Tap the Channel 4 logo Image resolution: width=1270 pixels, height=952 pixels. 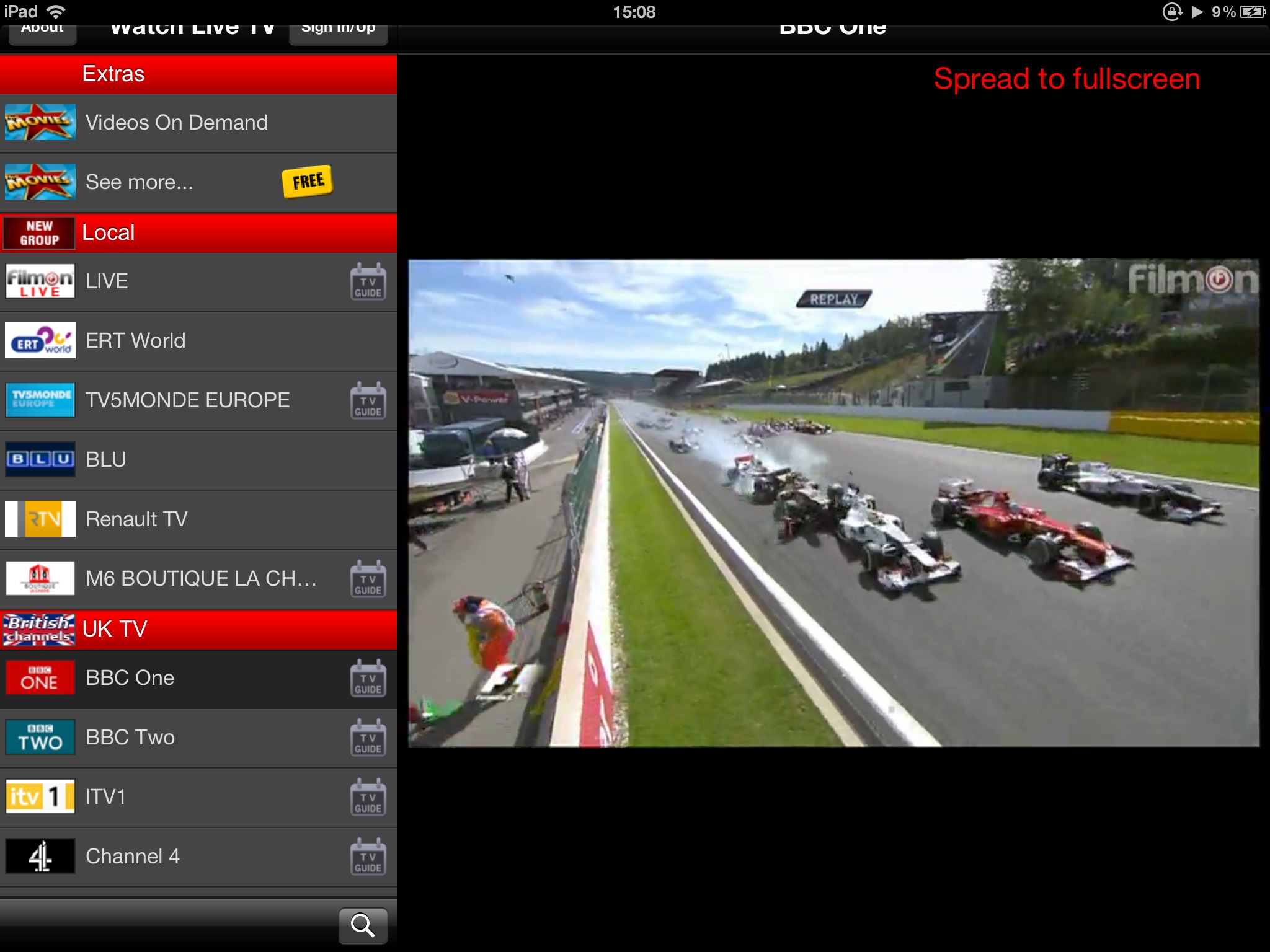tap(40, 856)
